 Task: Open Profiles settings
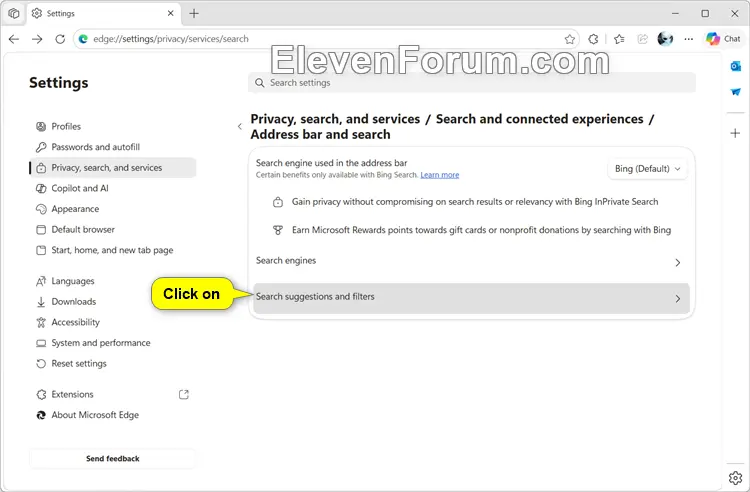tap(112, 127)
